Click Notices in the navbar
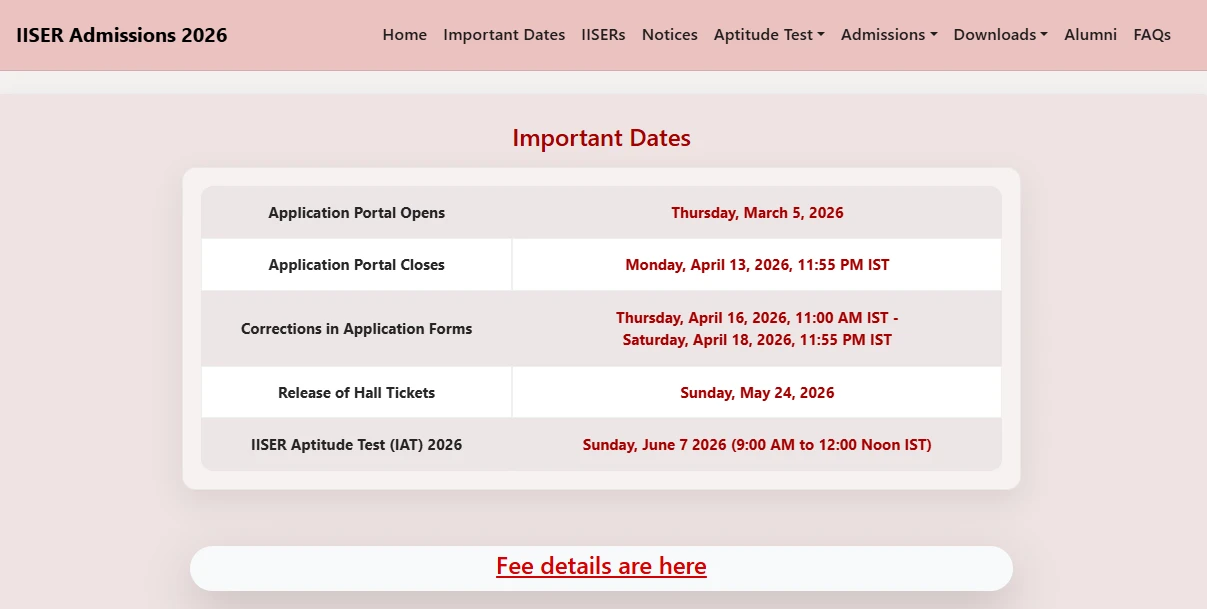The image size is (1207, 609). [x=669, y=34]
